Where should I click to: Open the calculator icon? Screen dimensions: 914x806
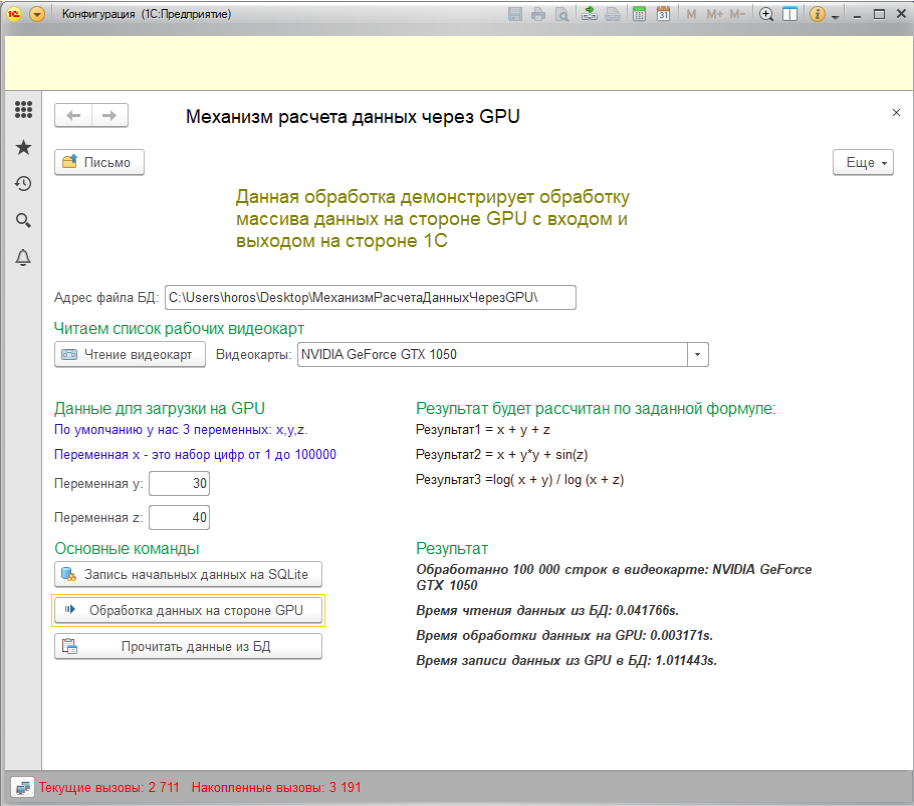[639, 14]
